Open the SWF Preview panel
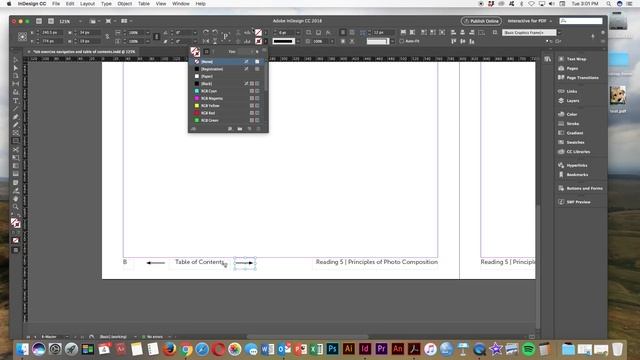The height and width of the screenshot is (360, 640). click(x=578, y=202)
